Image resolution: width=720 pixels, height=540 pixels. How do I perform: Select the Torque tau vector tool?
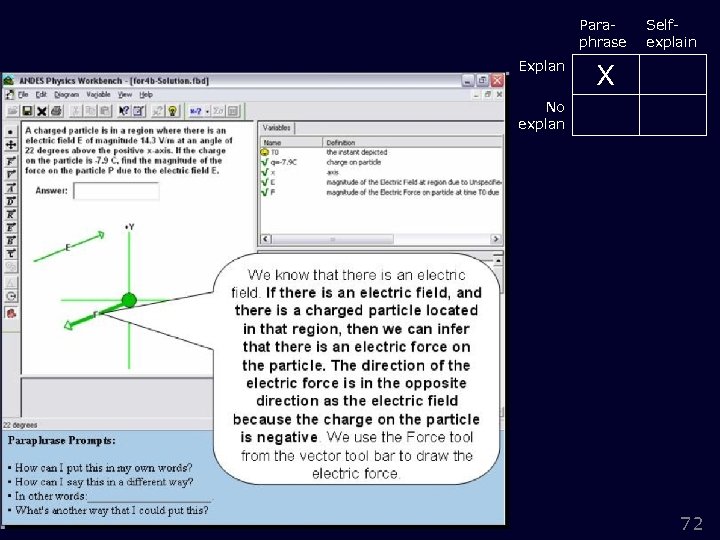click(x=11, y=253)
